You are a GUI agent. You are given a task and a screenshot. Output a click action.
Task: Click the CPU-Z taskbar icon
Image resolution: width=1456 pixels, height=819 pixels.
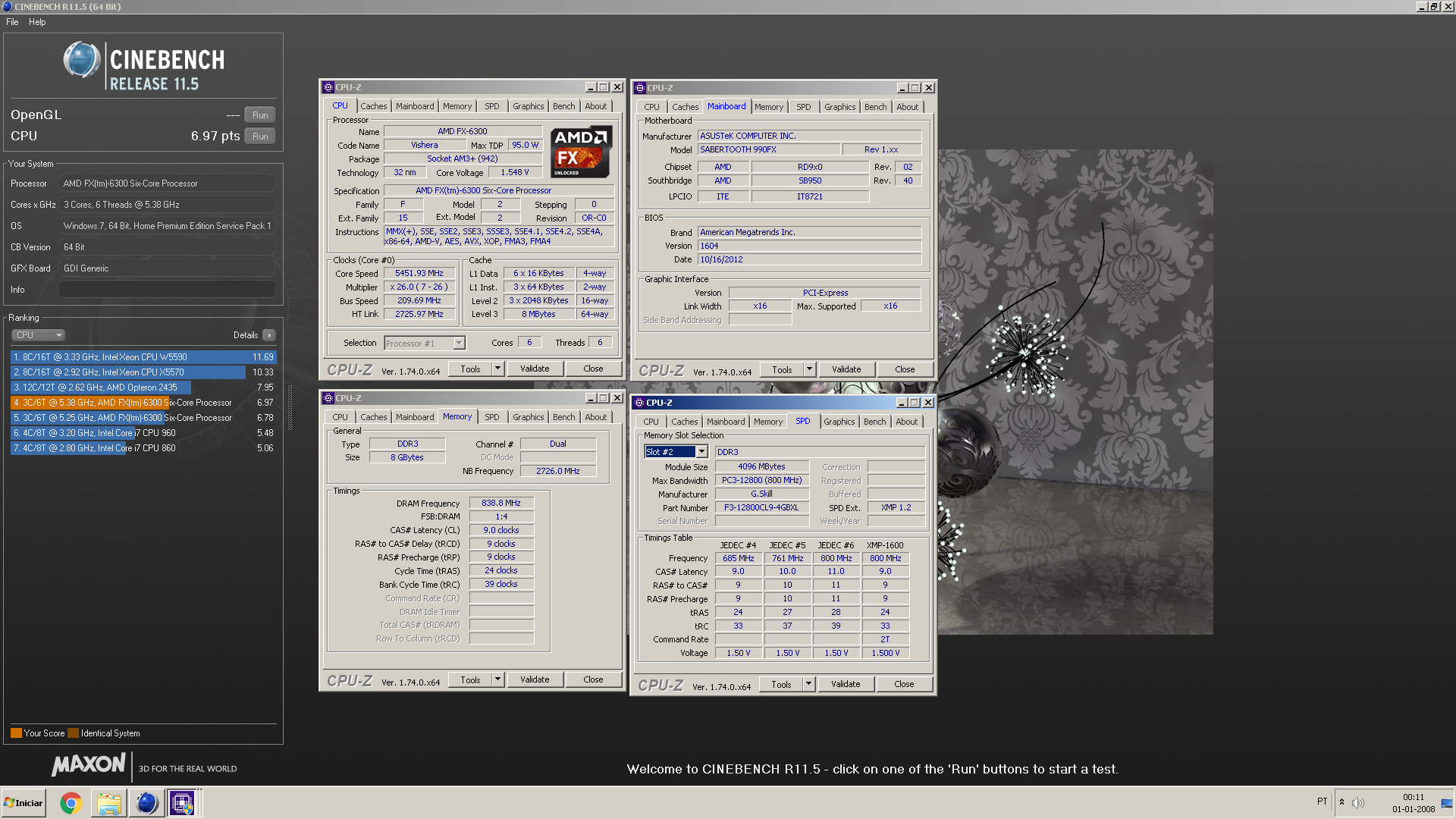(x=182, y=802)
